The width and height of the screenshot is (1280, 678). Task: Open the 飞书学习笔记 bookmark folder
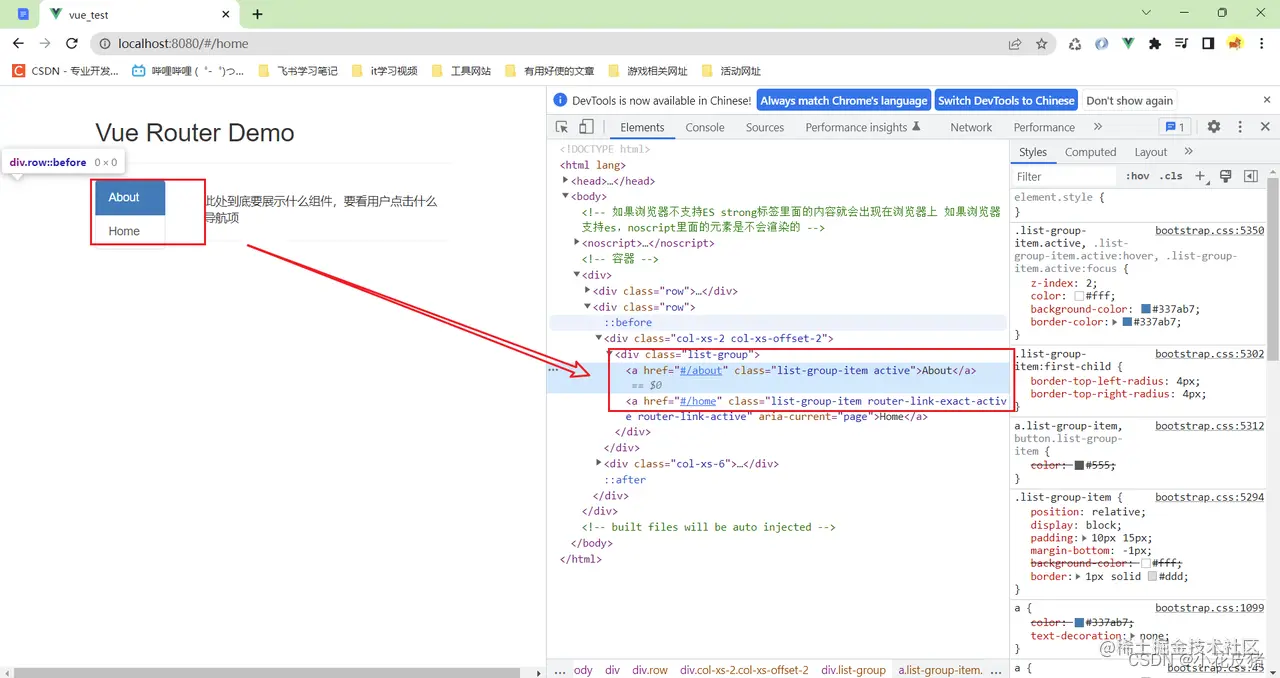[298, 71]
